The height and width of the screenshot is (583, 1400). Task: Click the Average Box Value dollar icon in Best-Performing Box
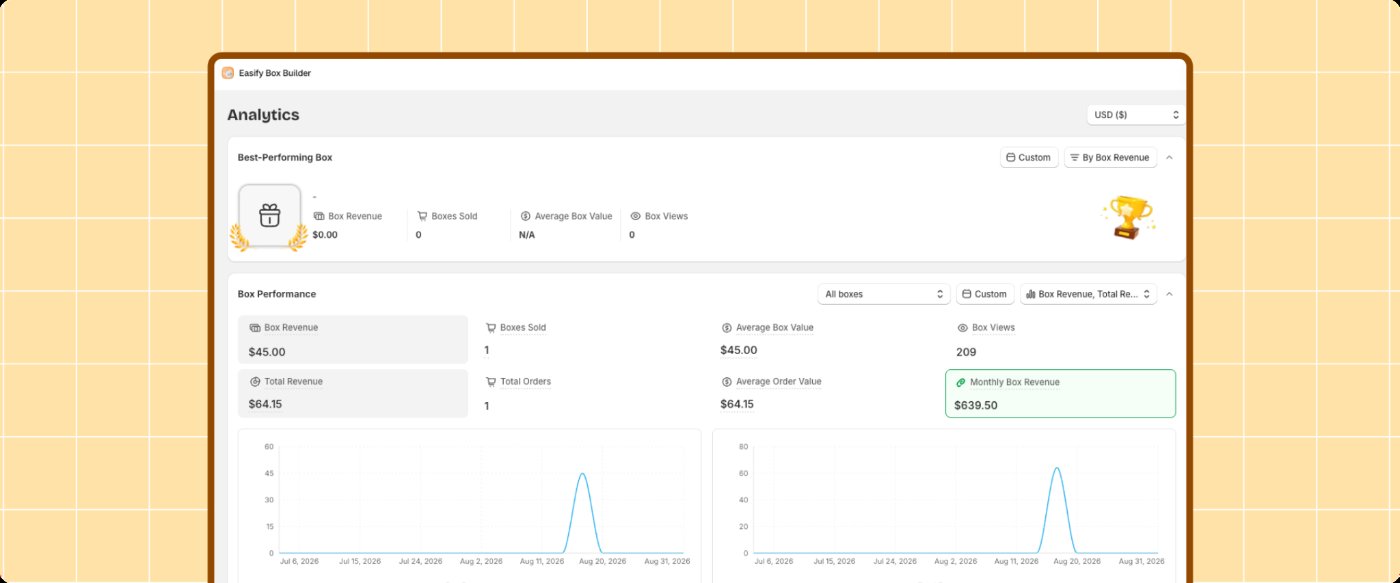pyautogui.click(x=526, y=216)
